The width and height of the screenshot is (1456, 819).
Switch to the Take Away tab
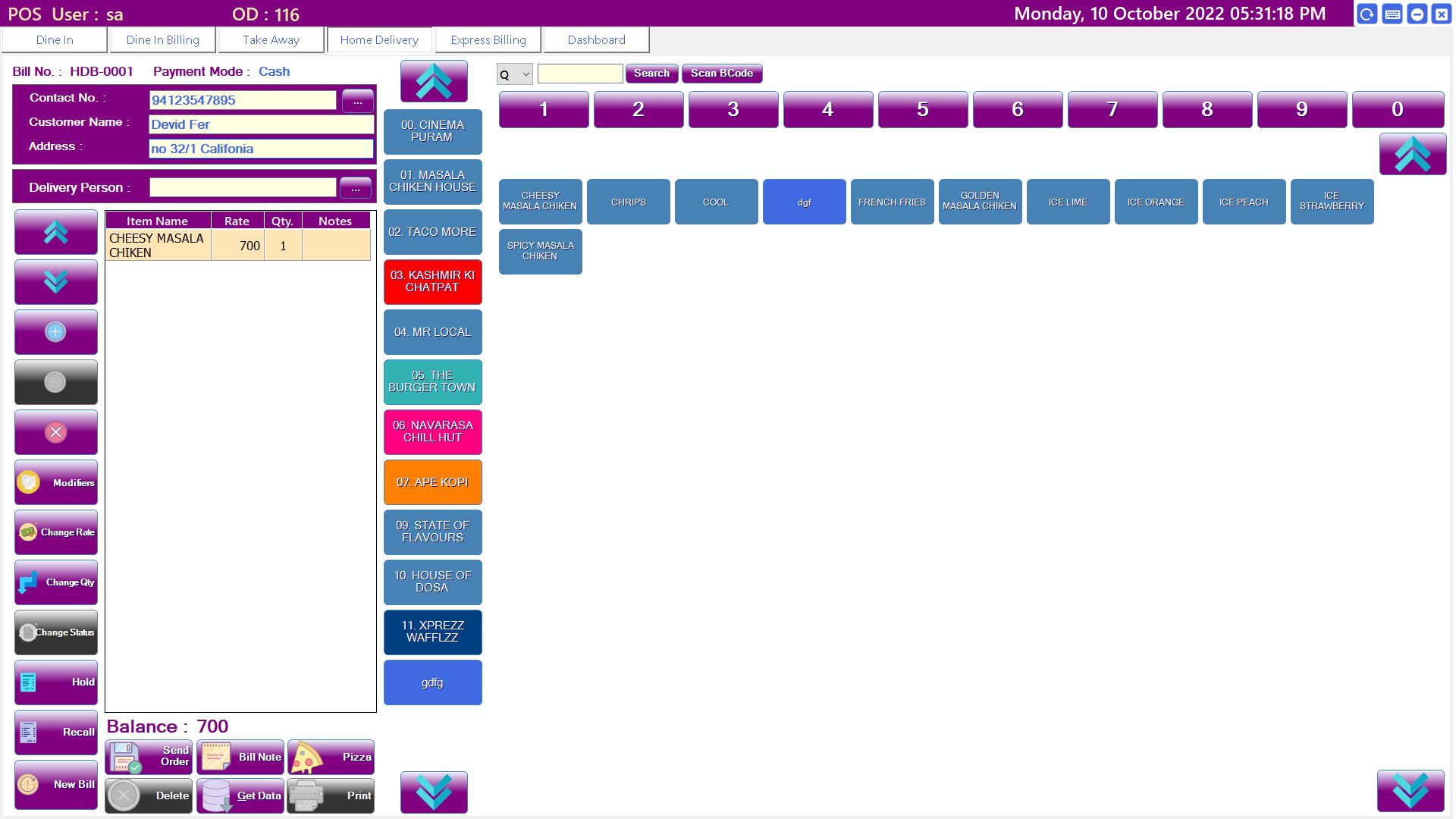tap(271, 40)
